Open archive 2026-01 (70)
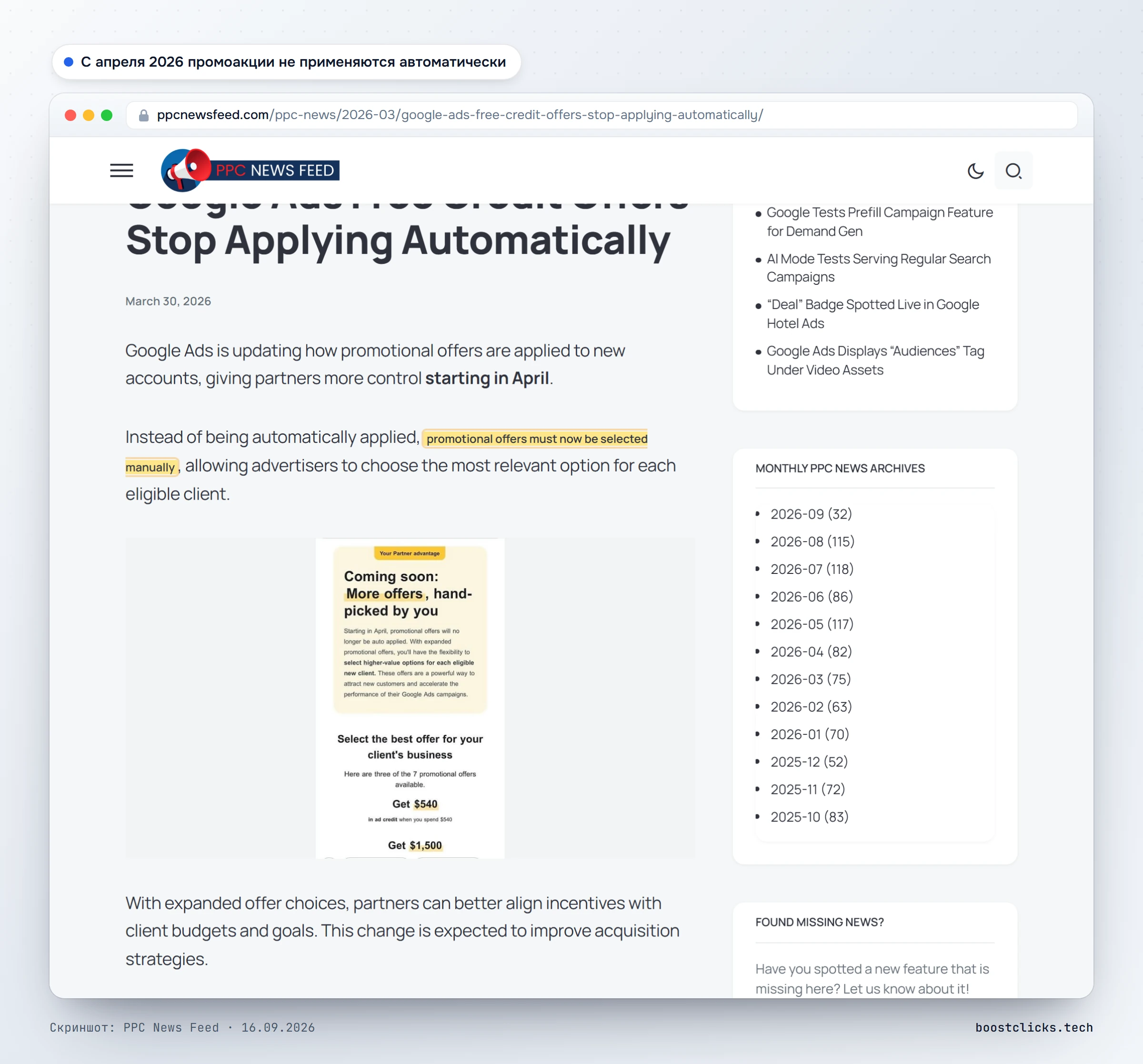Screen dimensions: 1143x1064 [809, 734]
